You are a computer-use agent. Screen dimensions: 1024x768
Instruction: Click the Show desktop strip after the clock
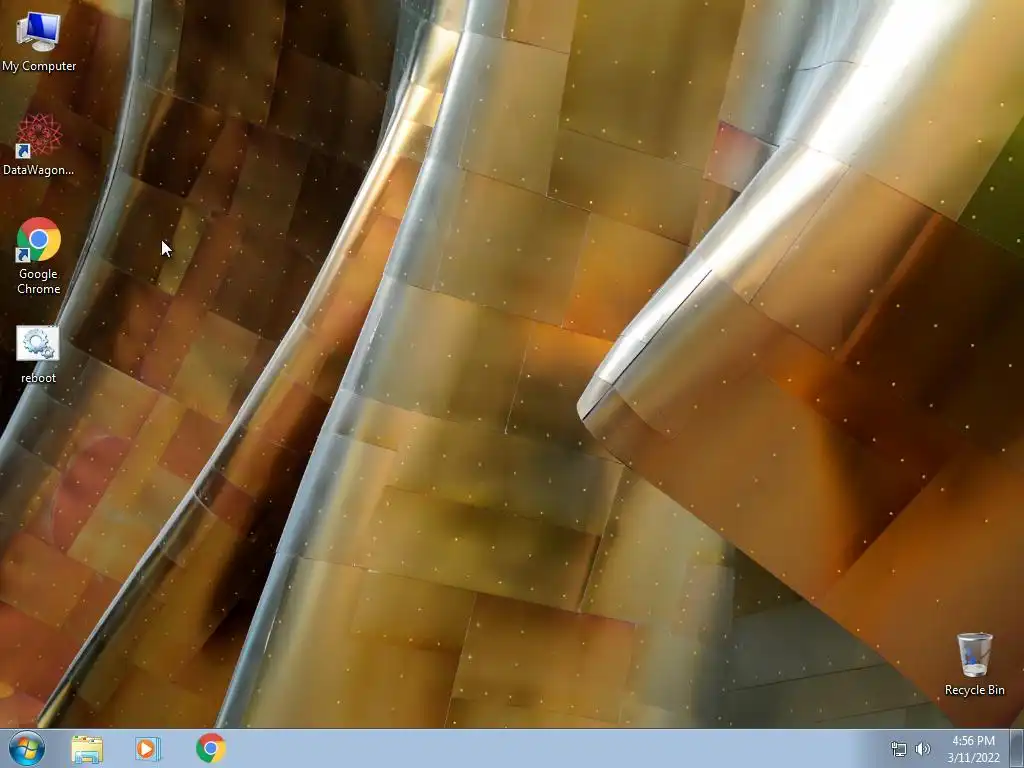point(1017,748)
